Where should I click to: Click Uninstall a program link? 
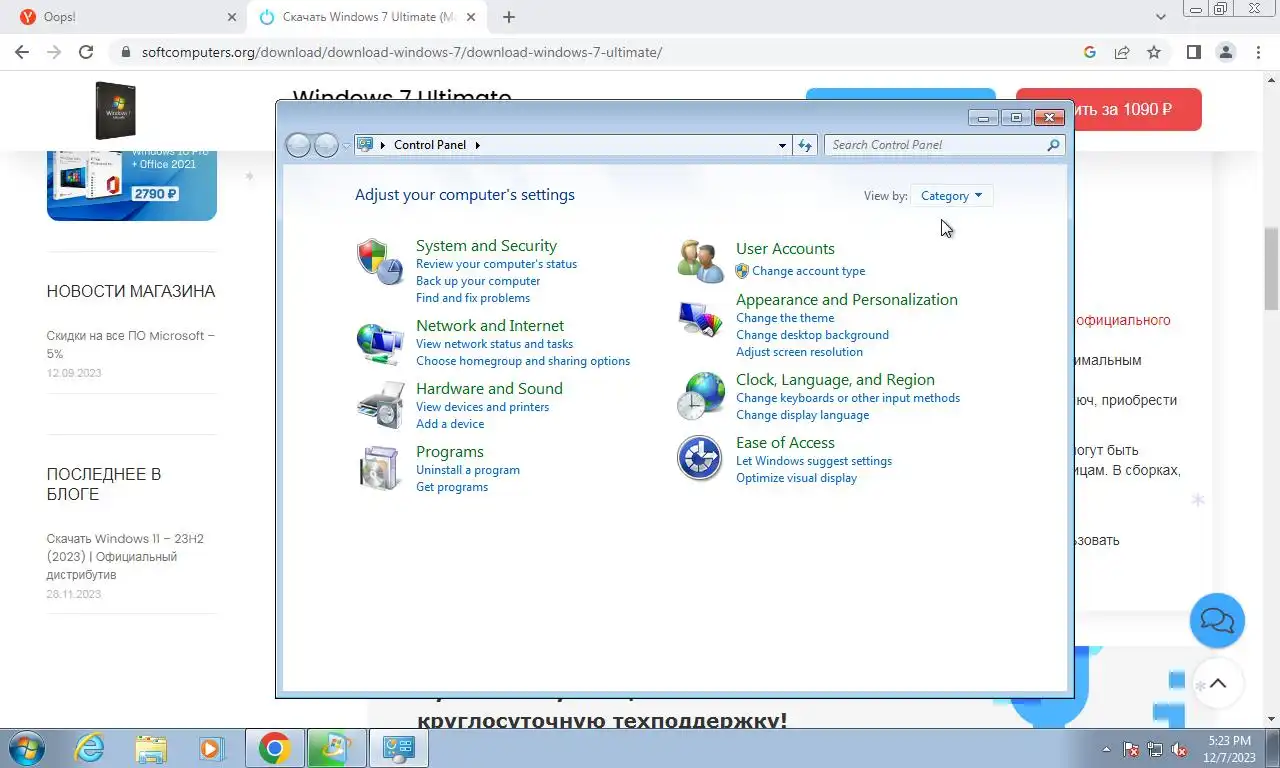(468, 470)
